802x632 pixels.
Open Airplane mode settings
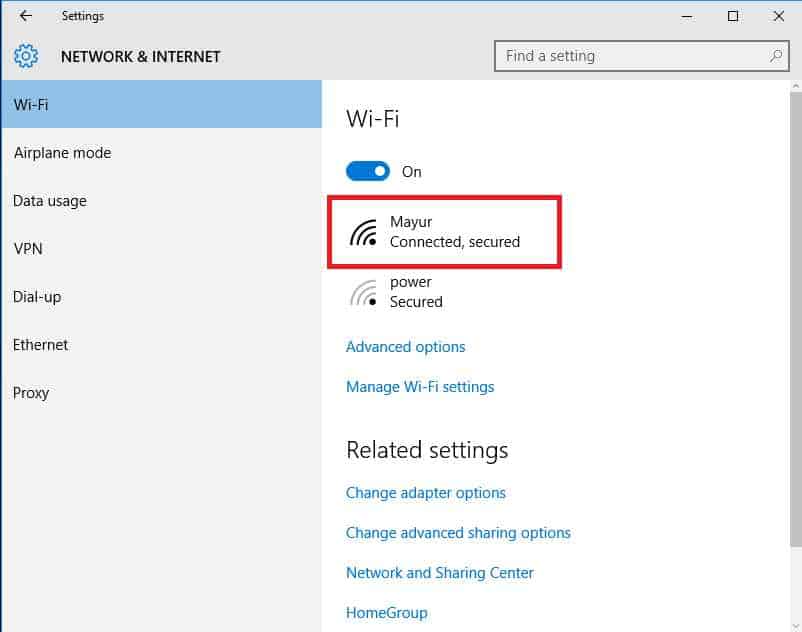point(62,153)
